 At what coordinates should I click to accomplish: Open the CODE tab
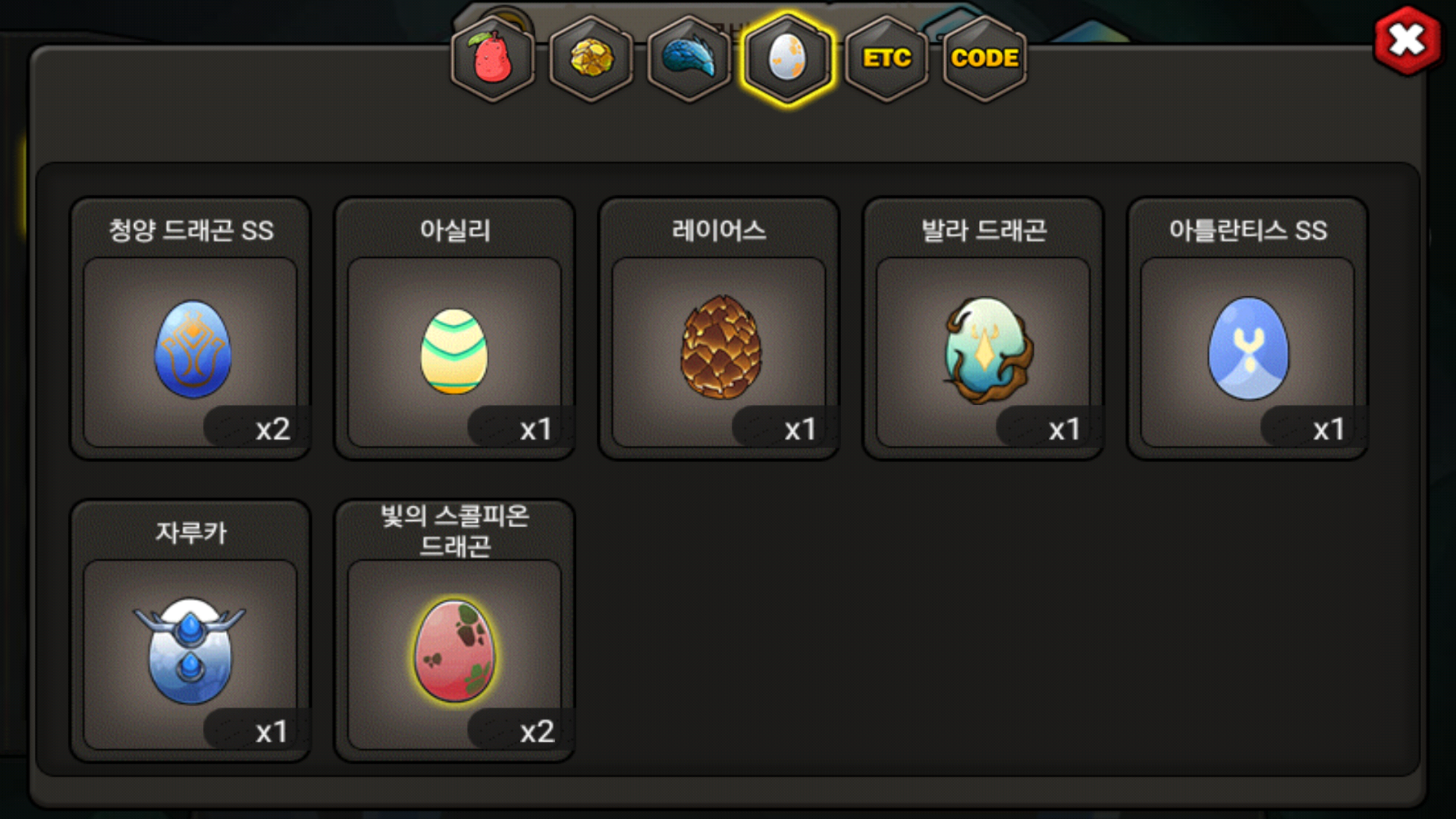pyautogui.click(x=985, y=59)
